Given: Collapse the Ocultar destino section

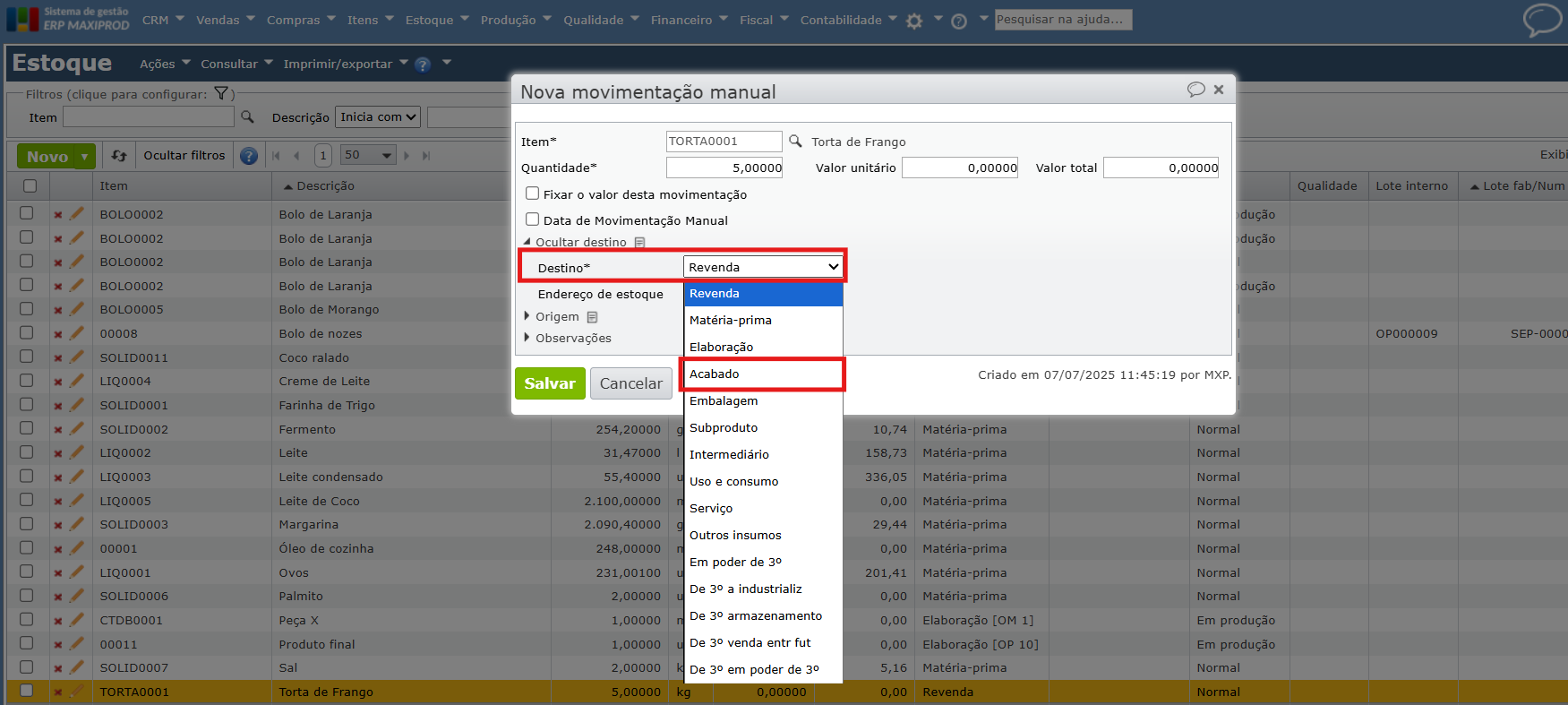Looking at the screenshot, I should (575, 242).
